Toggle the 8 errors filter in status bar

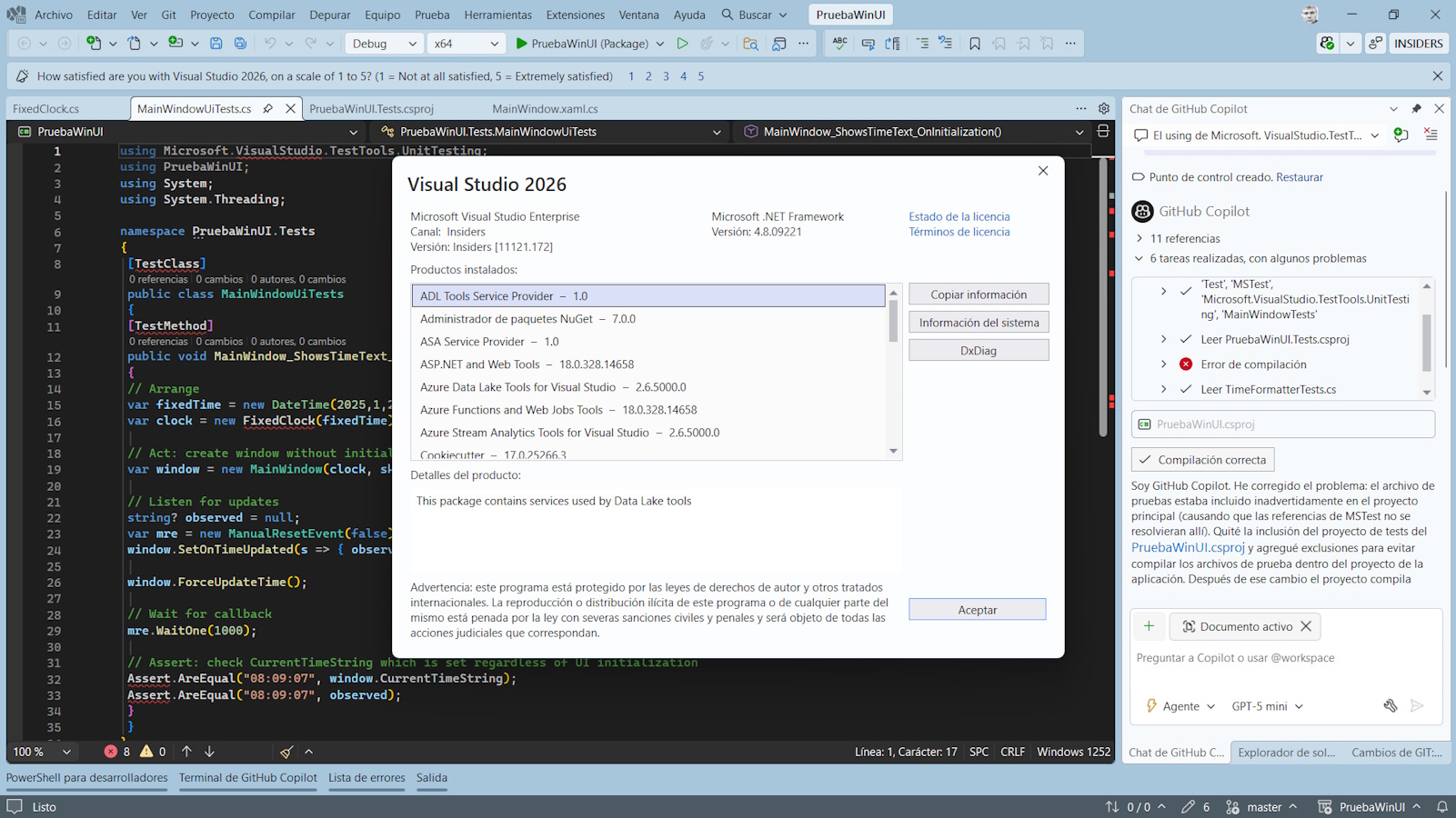(x=116, y=752)
